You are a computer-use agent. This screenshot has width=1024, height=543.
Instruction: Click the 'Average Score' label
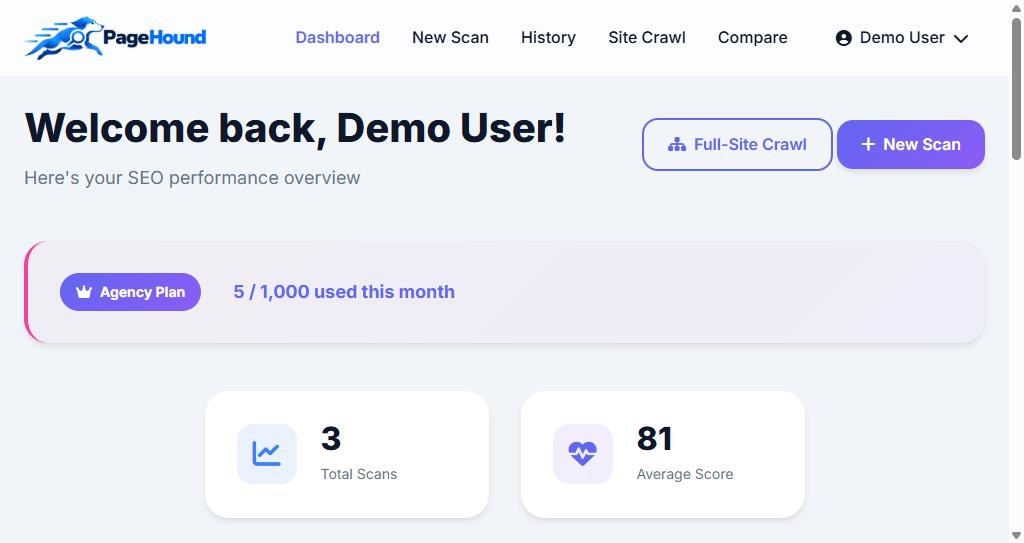(x=685, y=474)
